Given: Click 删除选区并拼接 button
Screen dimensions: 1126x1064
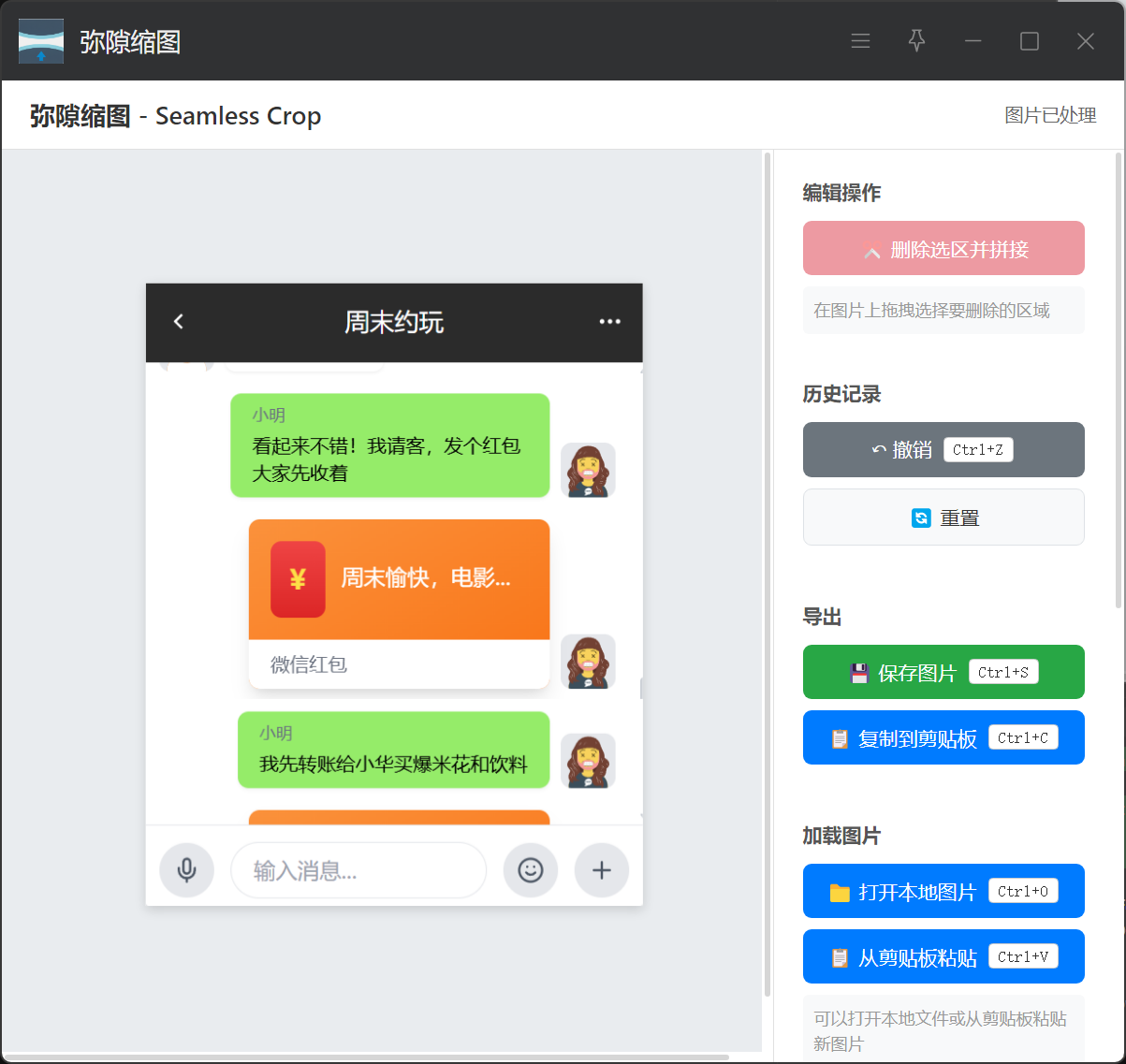Looking at the screenshot, I should pyautogui.click(x=943, y=249).
